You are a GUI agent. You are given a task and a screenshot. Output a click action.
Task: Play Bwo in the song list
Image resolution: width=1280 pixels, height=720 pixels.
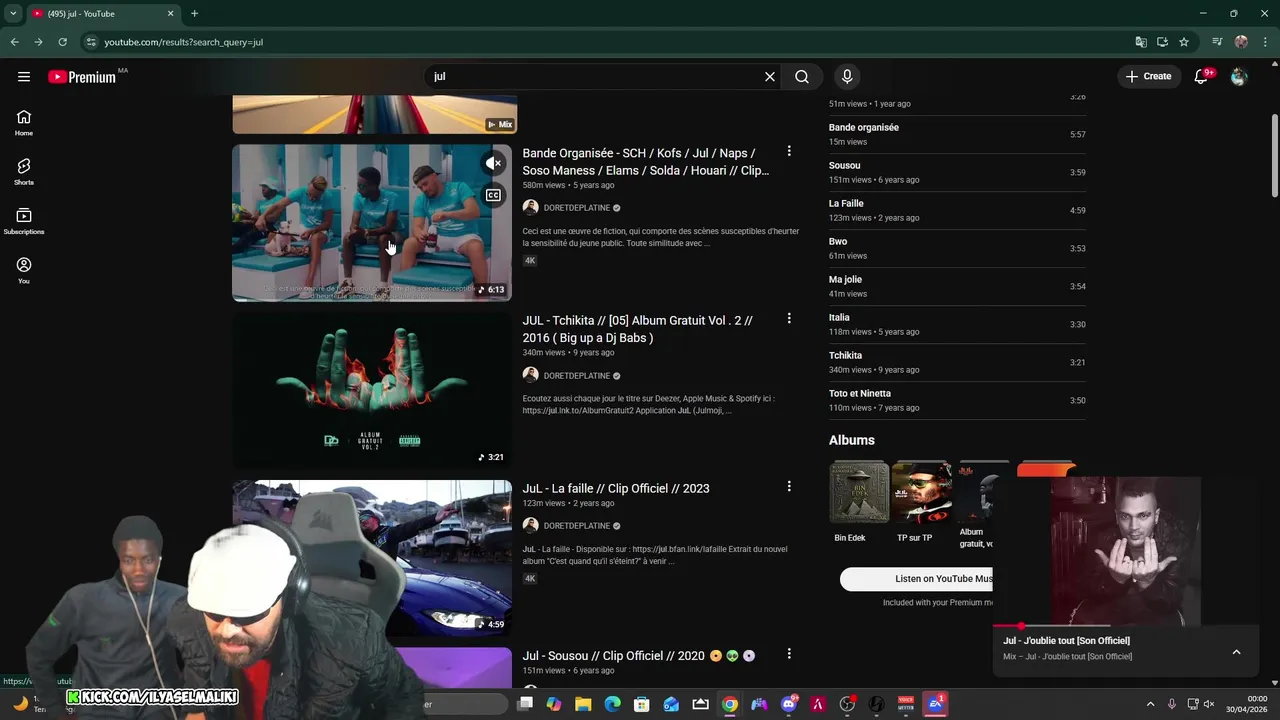[x=957, y=248]
